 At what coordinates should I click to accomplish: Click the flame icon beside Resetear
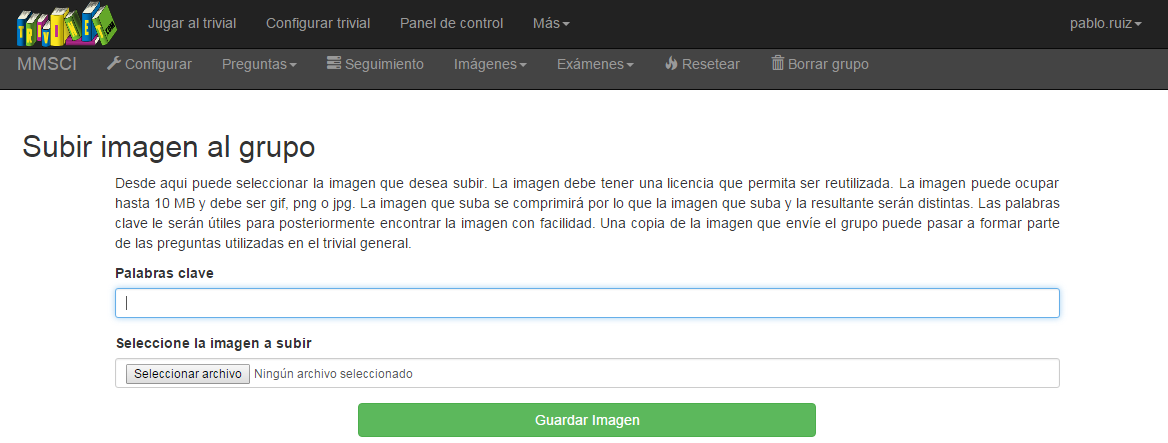coord(671,63)
